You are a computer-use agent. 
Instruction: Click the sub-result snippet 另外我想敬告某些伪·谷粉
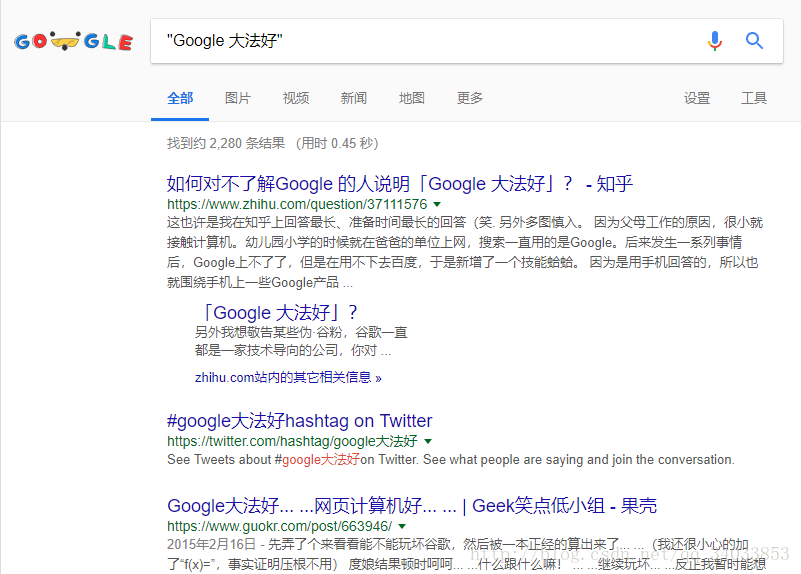pyautogui.click(x=301, y=341)
